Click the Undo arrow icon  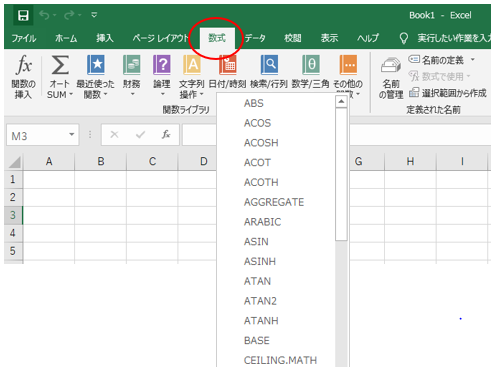[x=44, y=15]
